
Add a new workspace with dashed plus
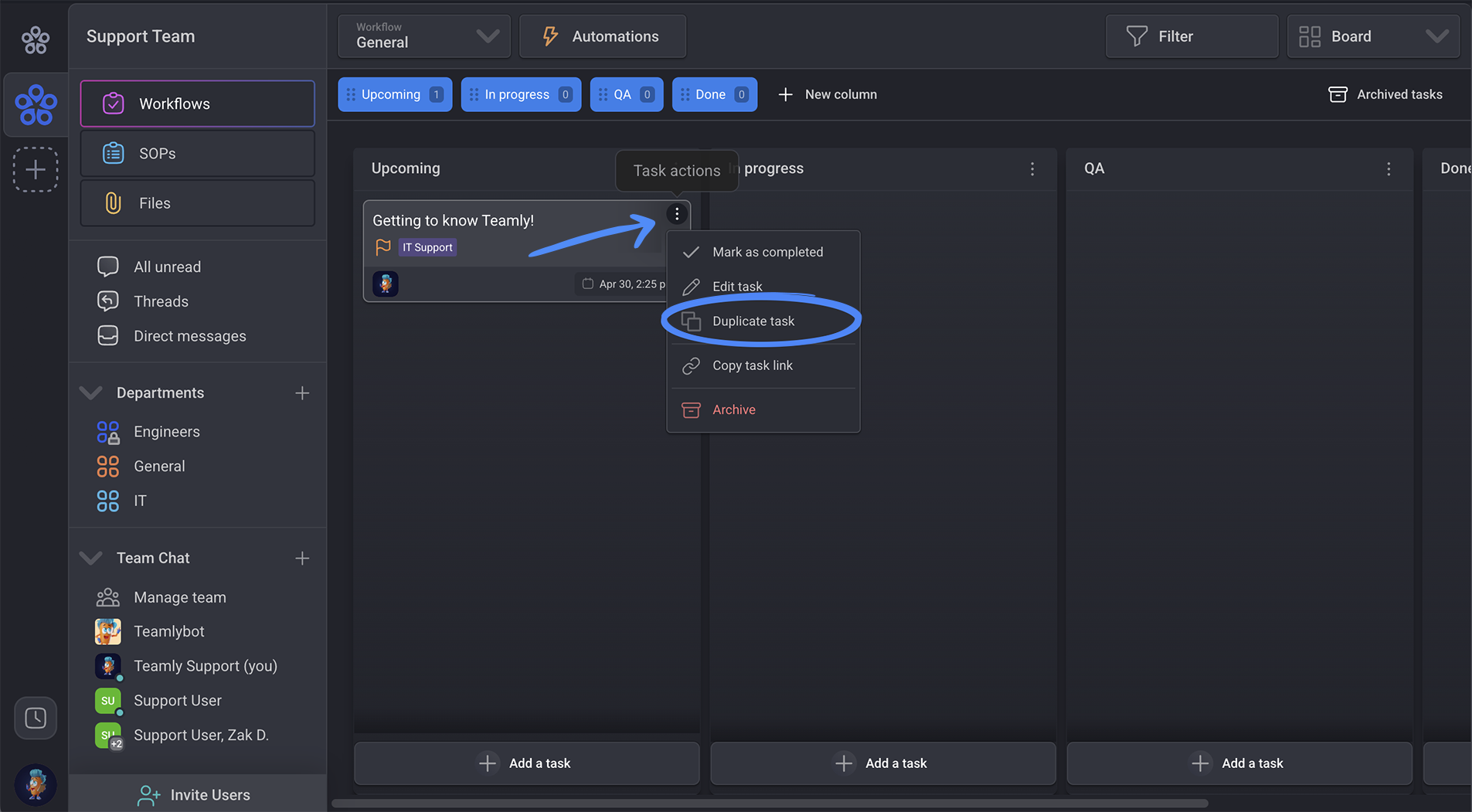coord(36,169)
